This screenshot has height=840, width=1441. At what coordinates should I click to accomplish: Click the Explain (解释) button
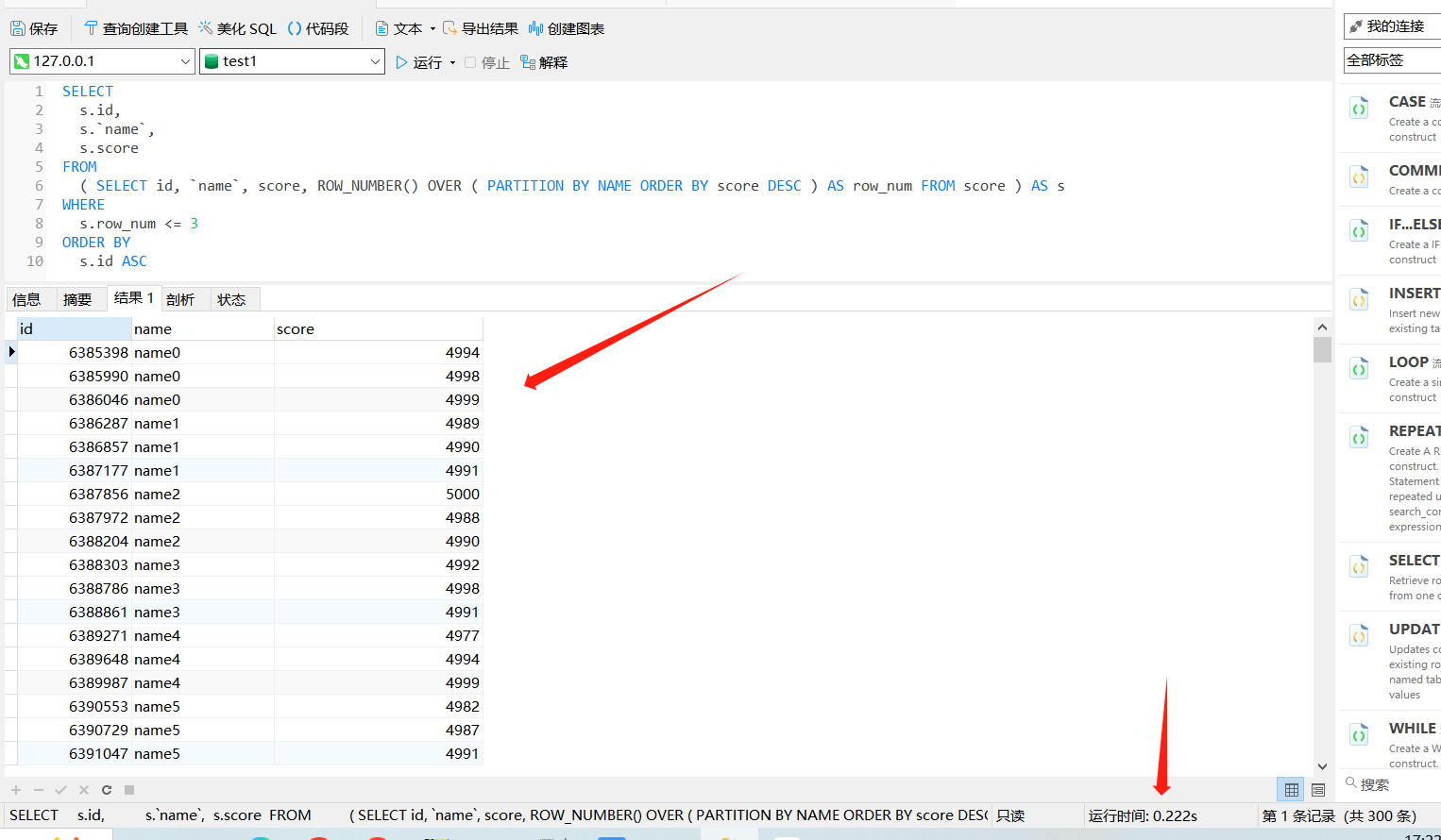(544, 62)
